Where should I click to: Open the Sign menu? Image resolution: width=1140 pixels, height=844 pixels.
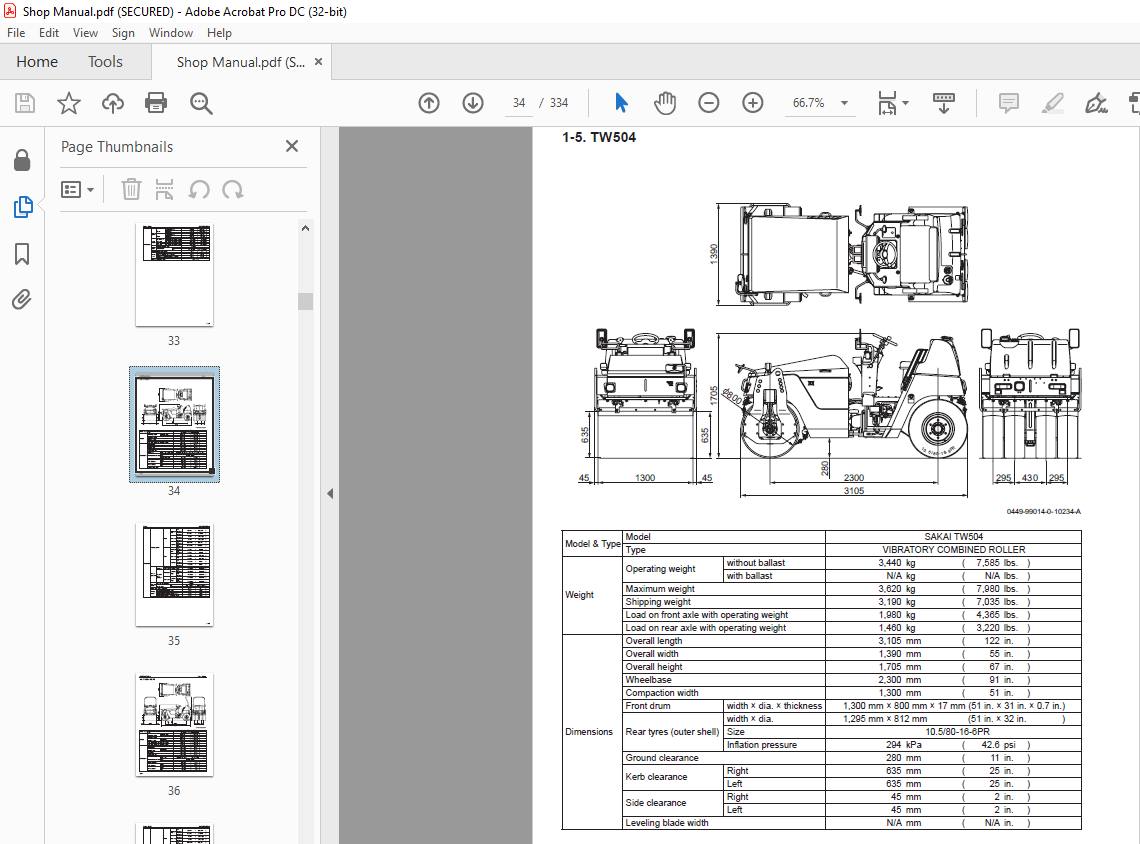[x=123, y=33]
